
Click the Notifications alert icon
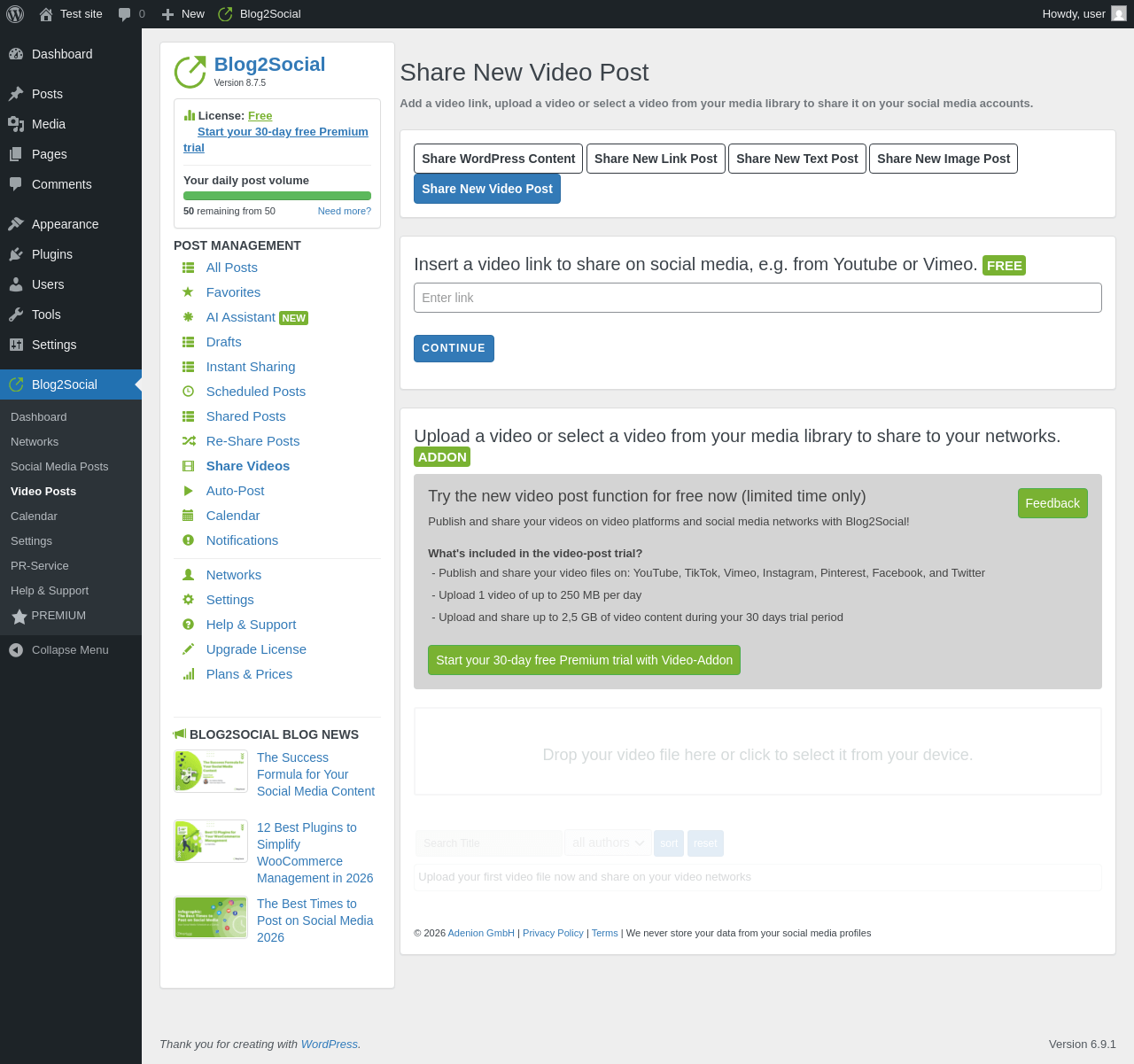(x=188, y=540)
